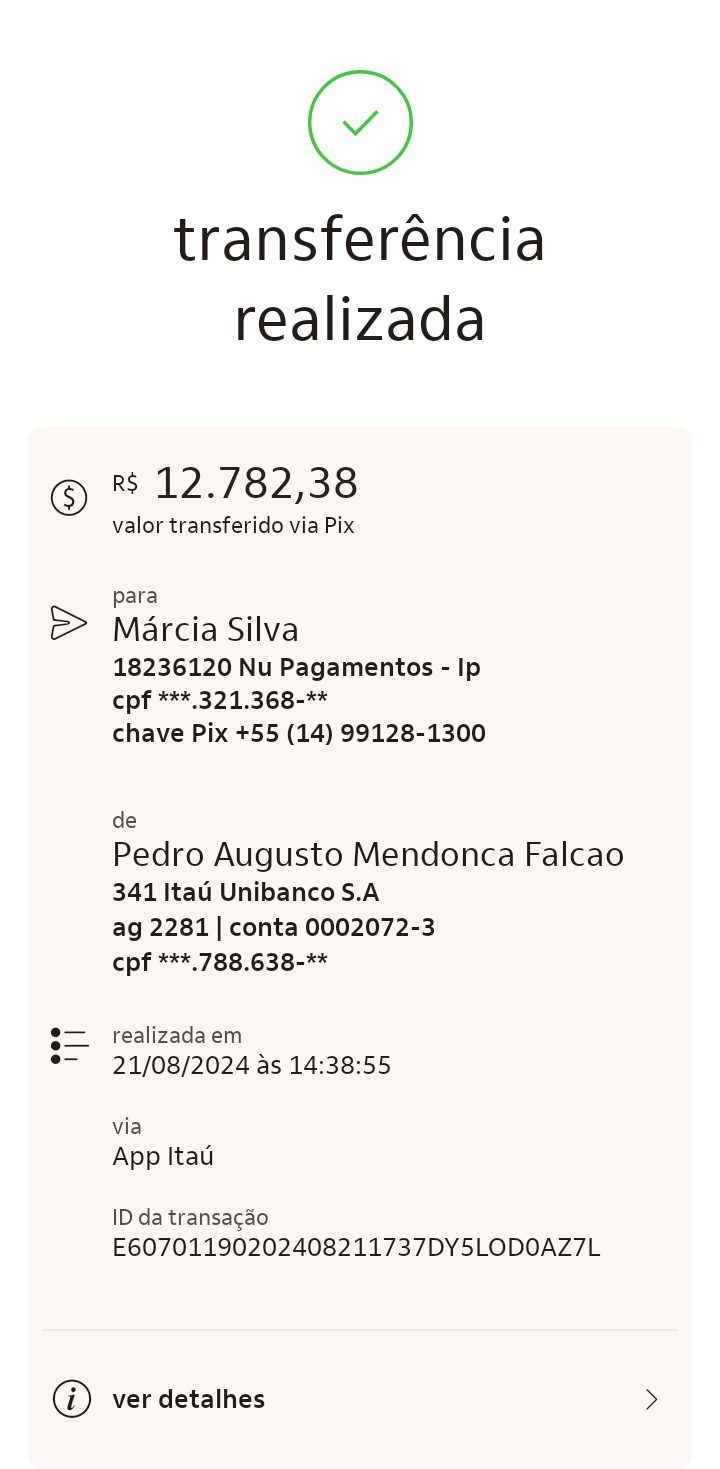
Task: Select recipient name Márcia Silva
Action: point(206,630)
